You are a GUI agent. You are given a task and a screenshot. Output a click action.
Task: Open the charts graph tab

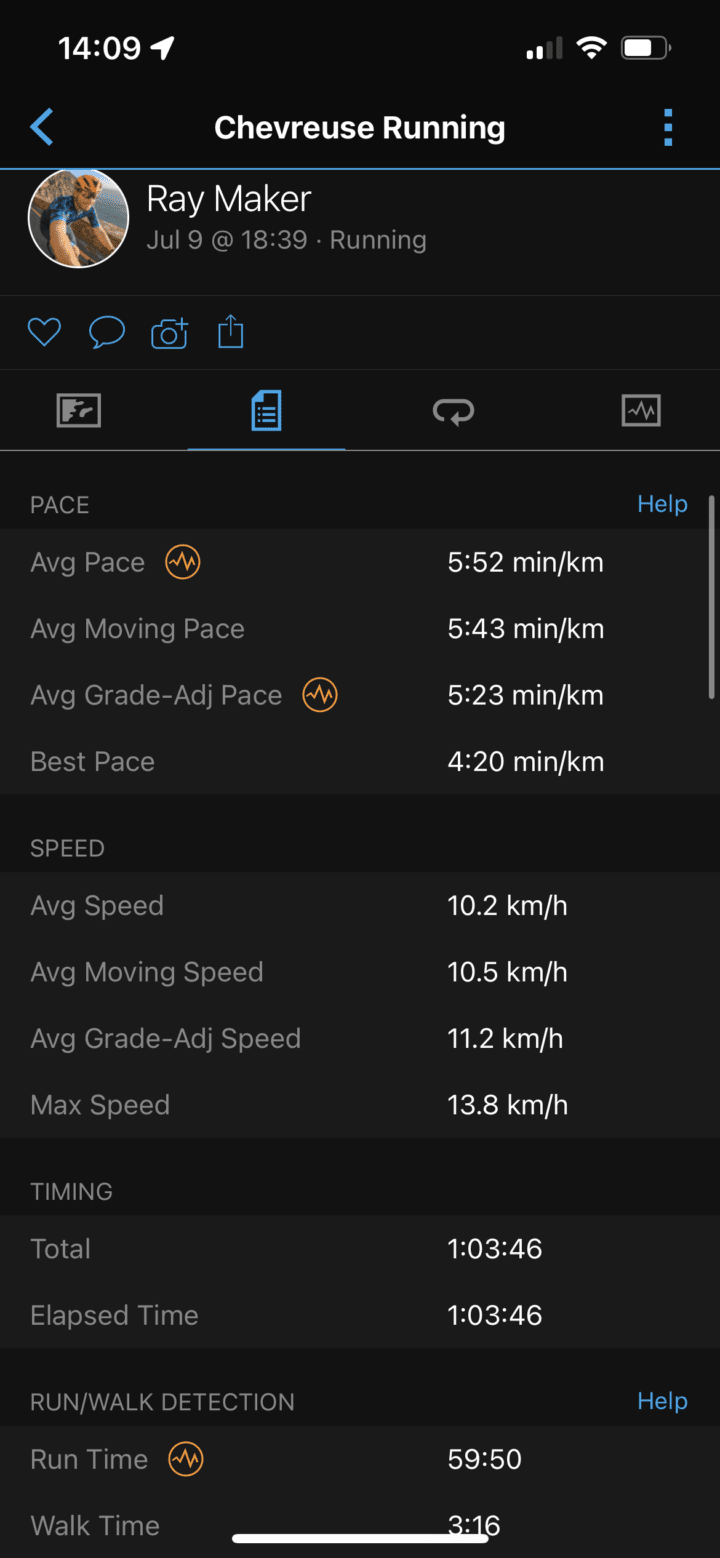click(641, 410)
